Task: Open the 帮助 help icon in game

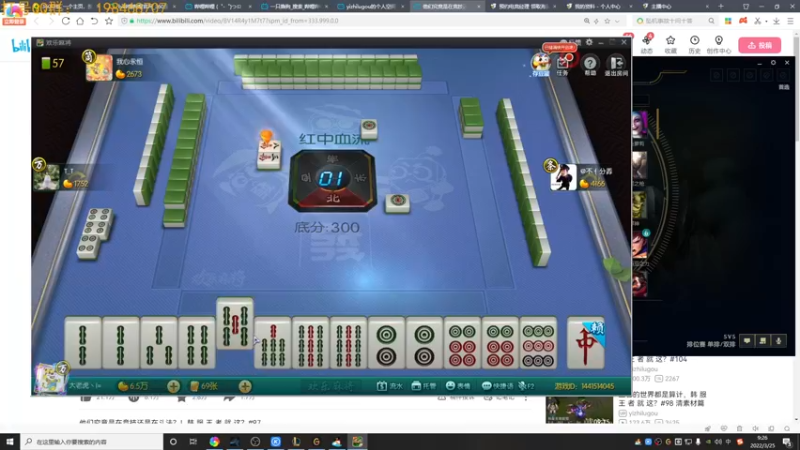Action: click(590, 65)
